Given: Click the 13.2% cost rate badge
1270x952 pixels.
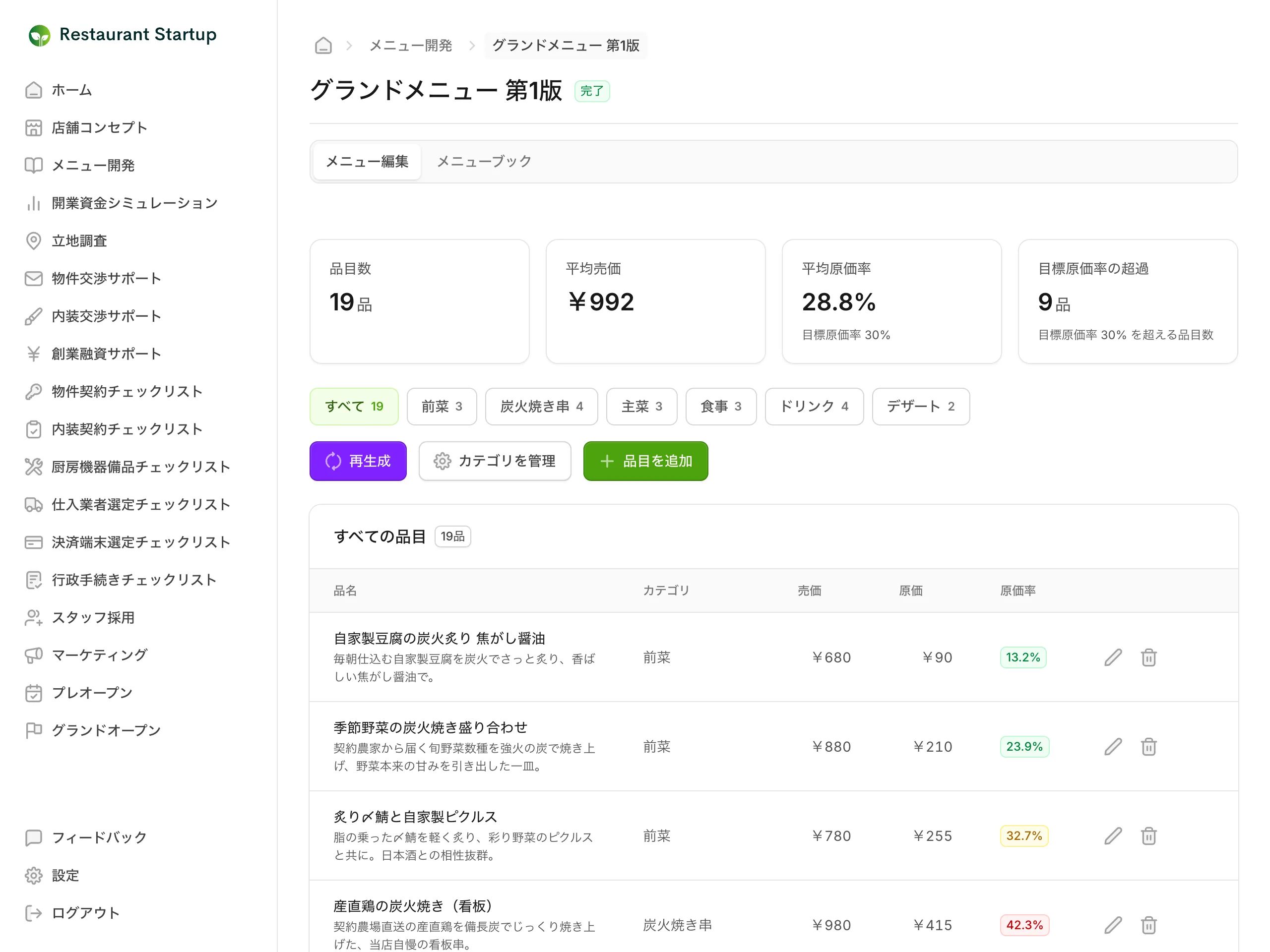Looking at the screenshot, I should pyautogui.click(x=1022, y=657).
